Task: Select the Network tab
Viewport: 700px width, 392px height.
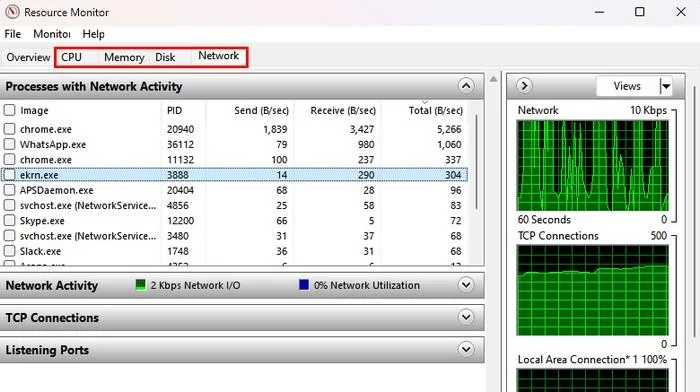Action: [218, 56]
